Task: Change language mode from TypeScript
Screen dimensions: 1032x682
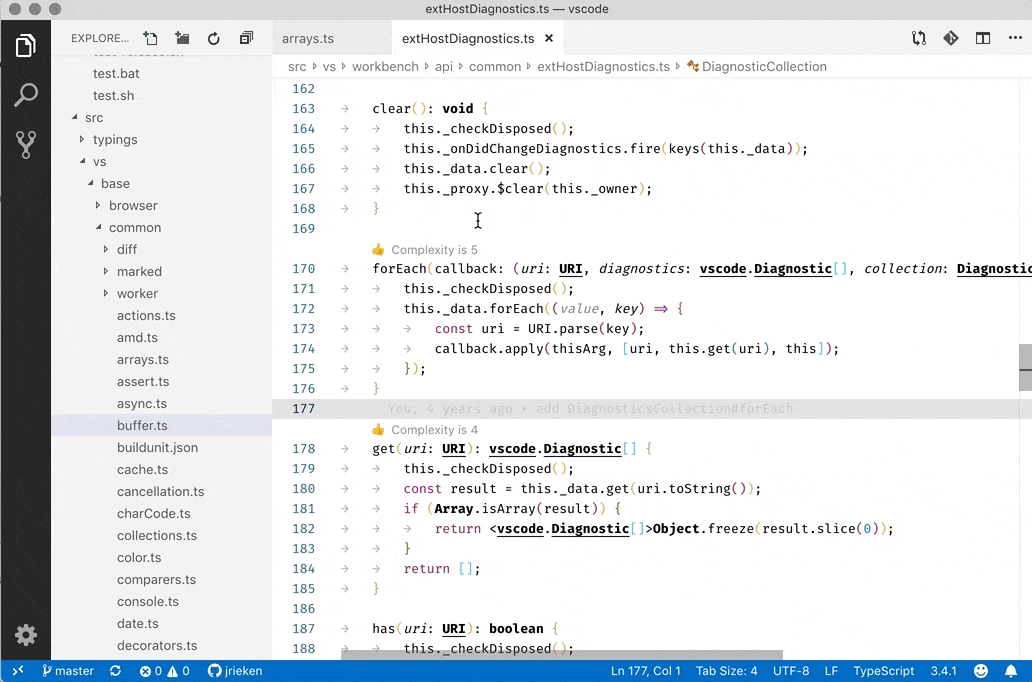Action: (x=883, y=671)
